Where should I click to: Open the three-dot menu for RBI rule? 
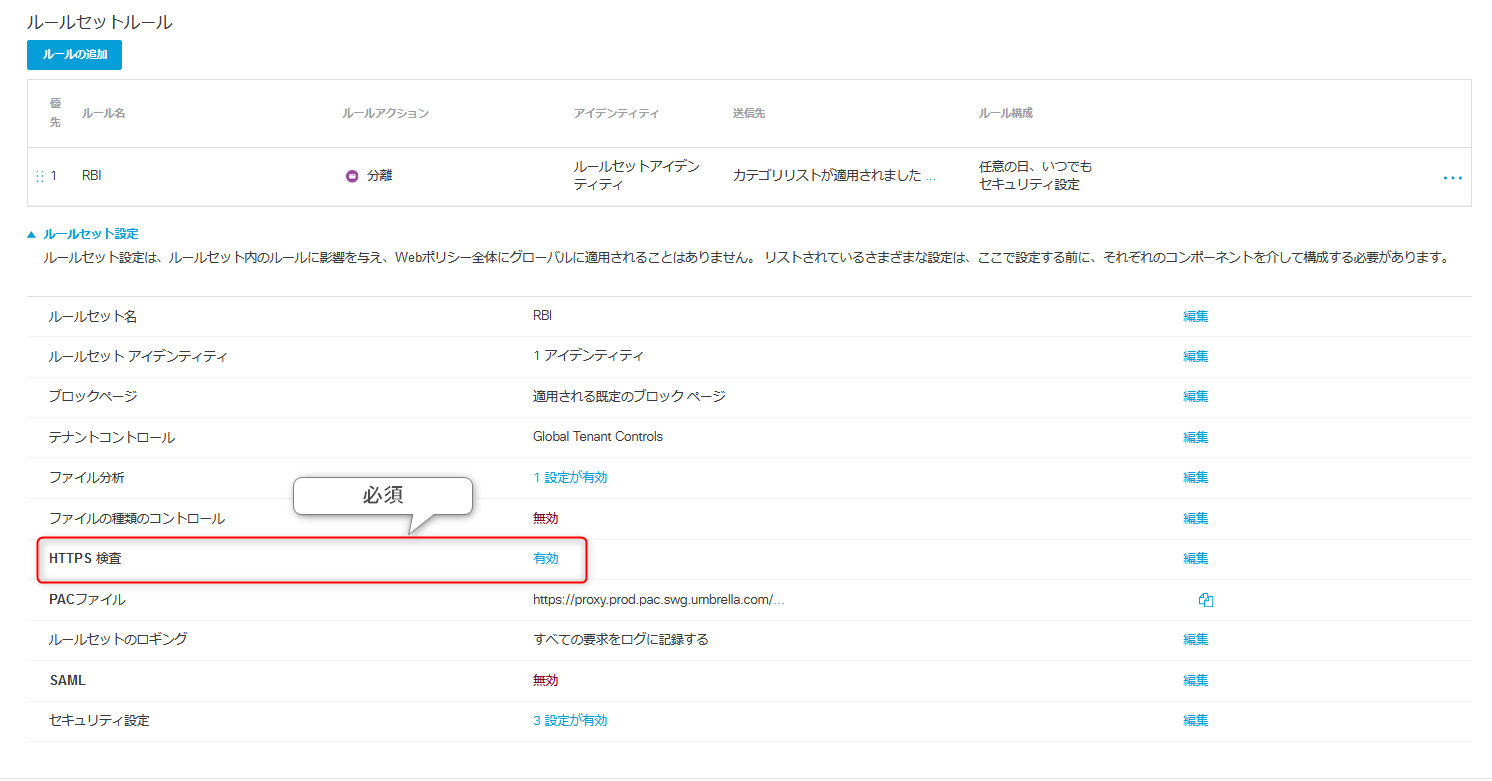1452,177
